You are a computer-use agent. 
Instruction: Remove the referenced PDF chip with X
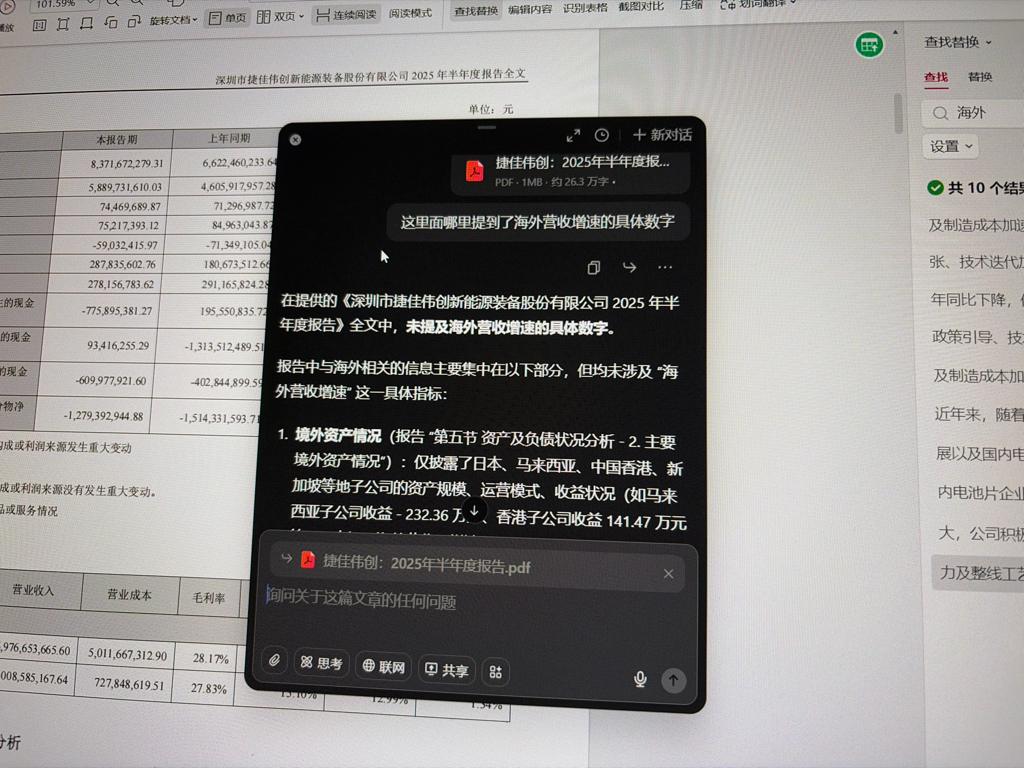[668, 574]
